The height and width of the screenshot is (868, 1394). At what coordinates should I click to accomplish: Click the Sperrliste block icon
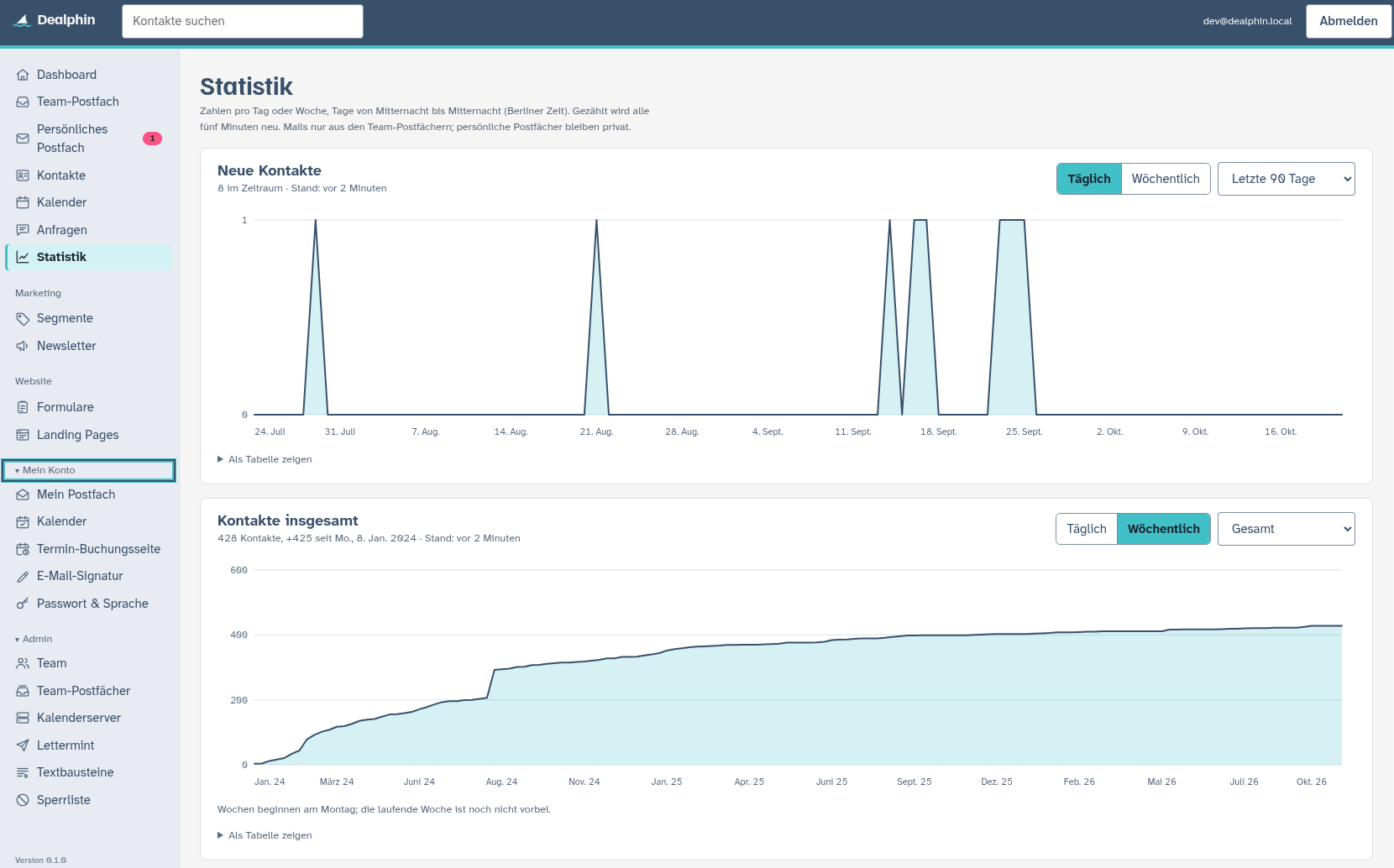(x=23, y=800)
